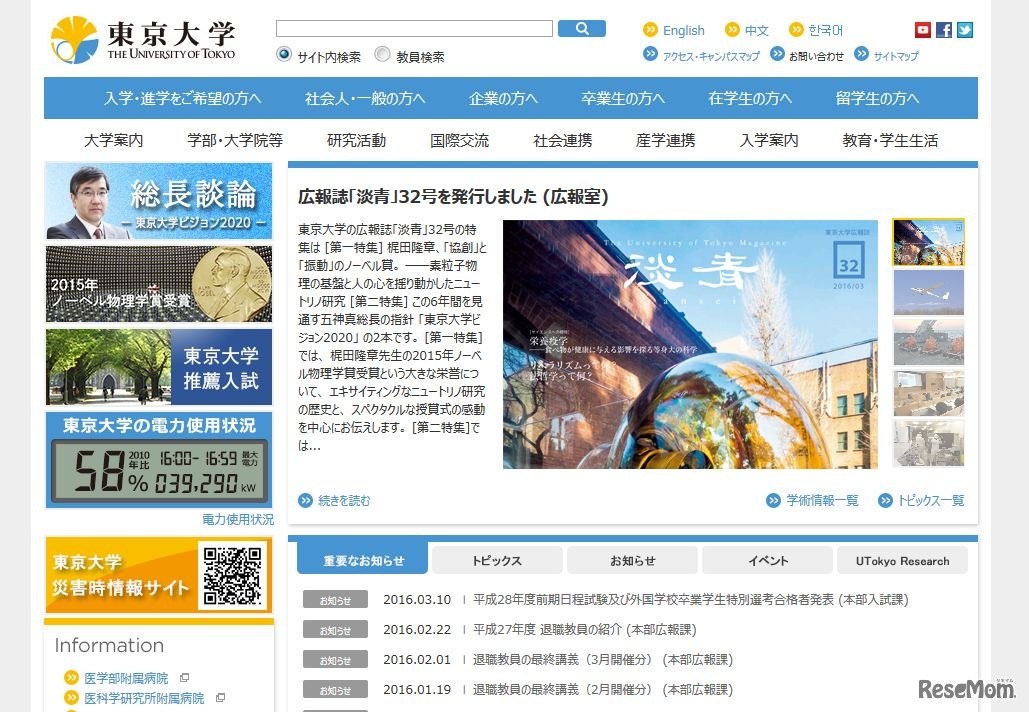Open the 東京大学推薦入試 banner
The width and height of the screenshot is (1029, 712).
pyautogui.click(x=159, y=367)
